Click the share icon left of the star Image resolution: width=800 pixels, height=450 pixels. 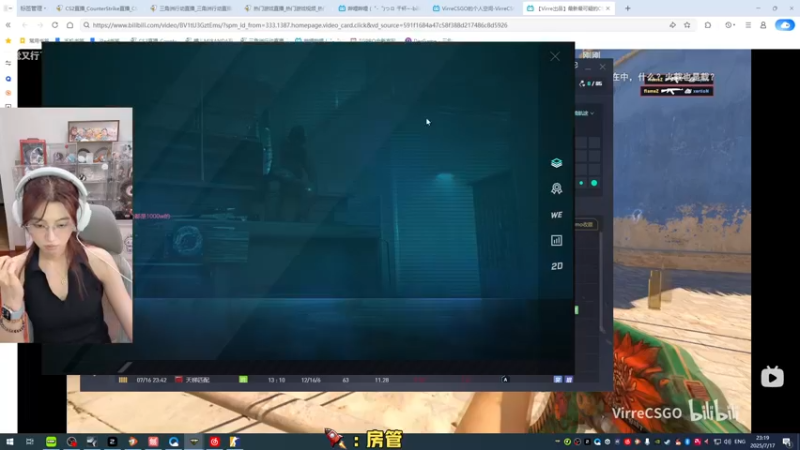pyautogui.click(x=672, y=25)
